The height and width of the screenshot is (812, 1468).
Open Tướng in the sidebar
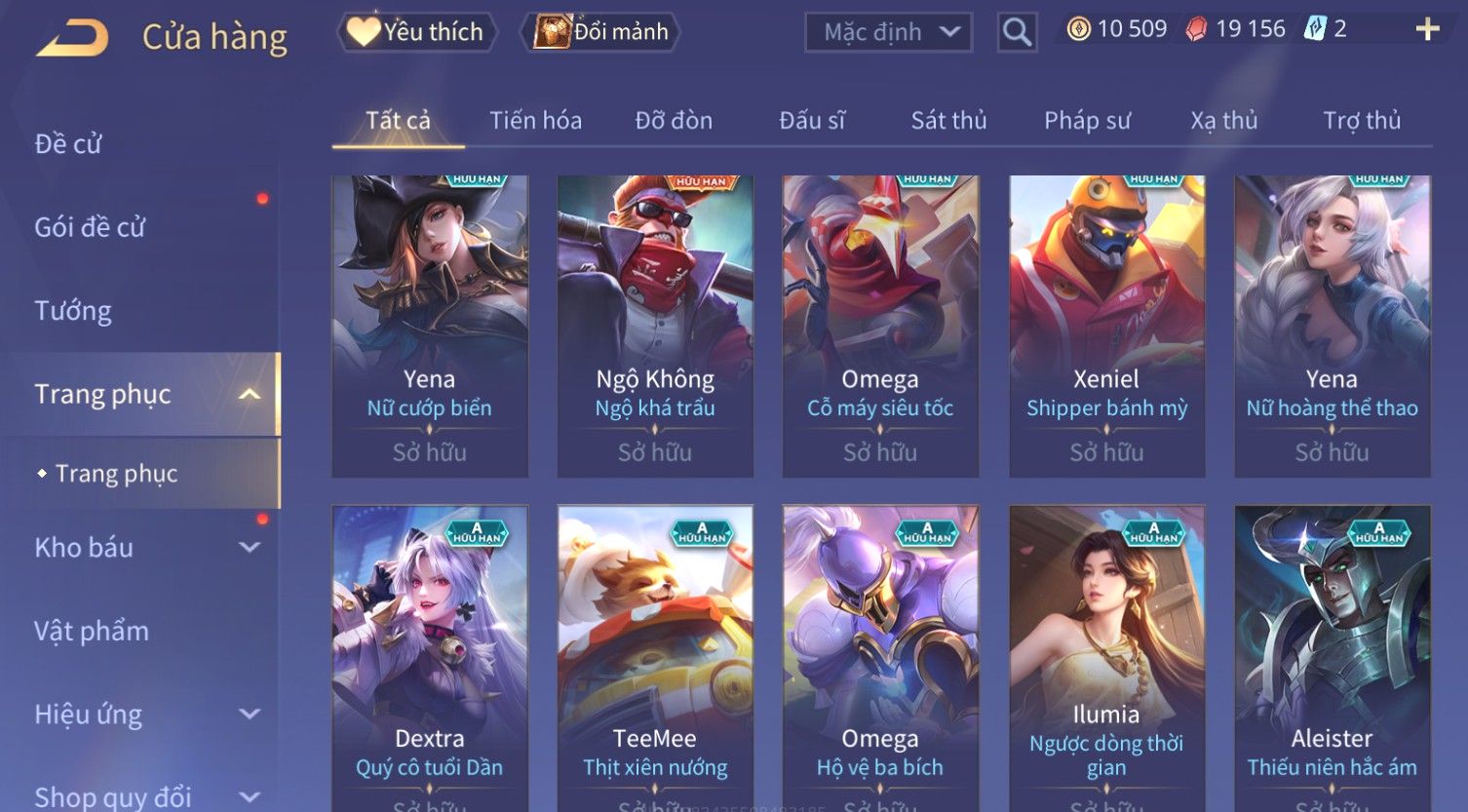[x=73, y=311]
